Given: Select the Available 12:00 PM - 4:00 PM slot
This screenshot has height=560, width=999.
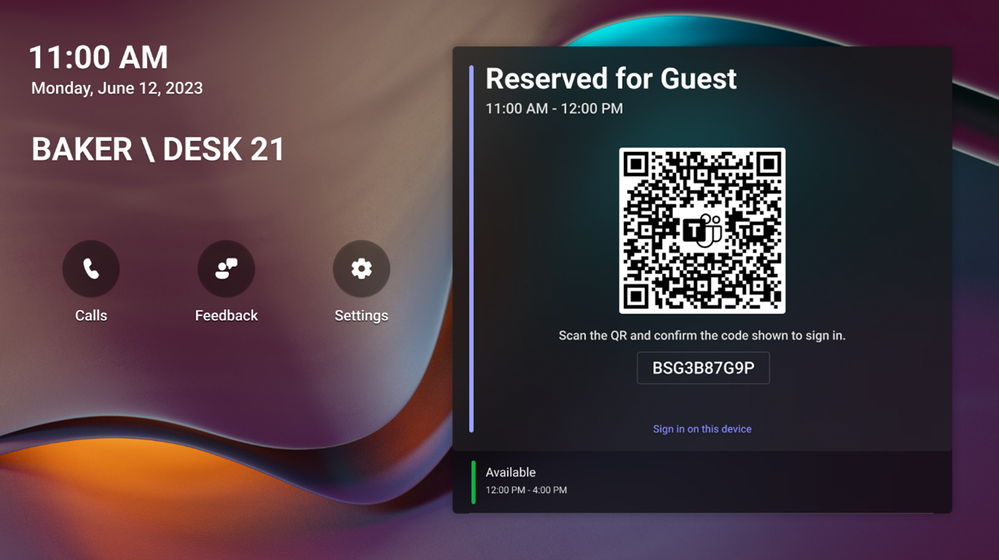Looking at the screenshot, I should pyautogui.click(x=702, y=482).
